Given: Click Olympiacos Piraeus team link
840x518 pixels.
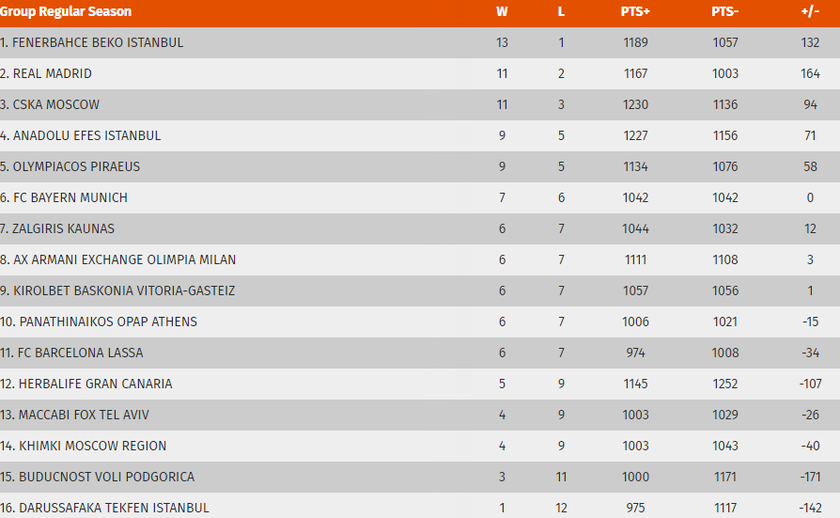Looking at the screenshot, I should [x=76, y=167].
